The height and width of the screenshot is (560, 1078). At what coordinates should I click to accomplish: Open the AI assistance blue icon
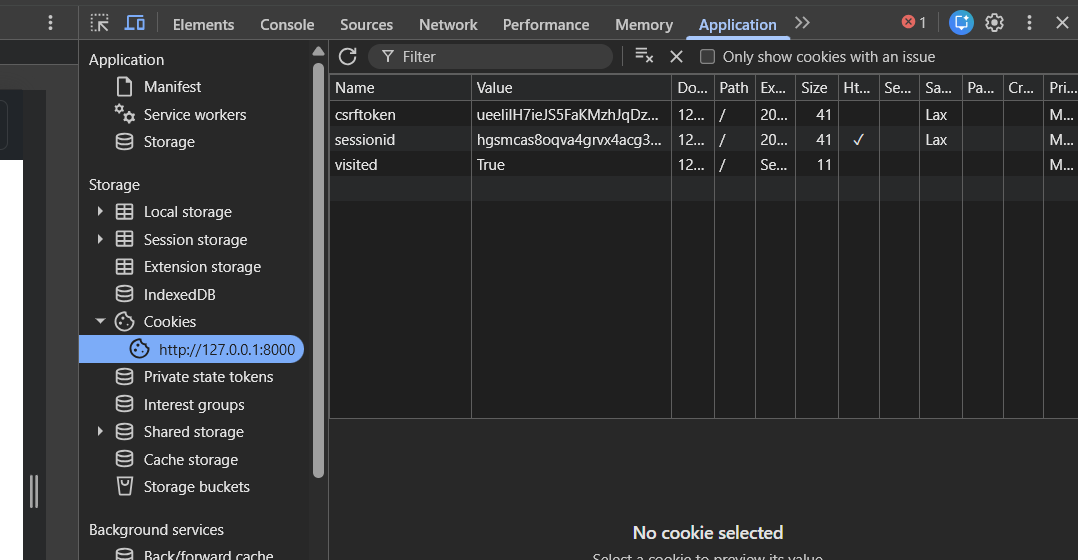point(960,23)
